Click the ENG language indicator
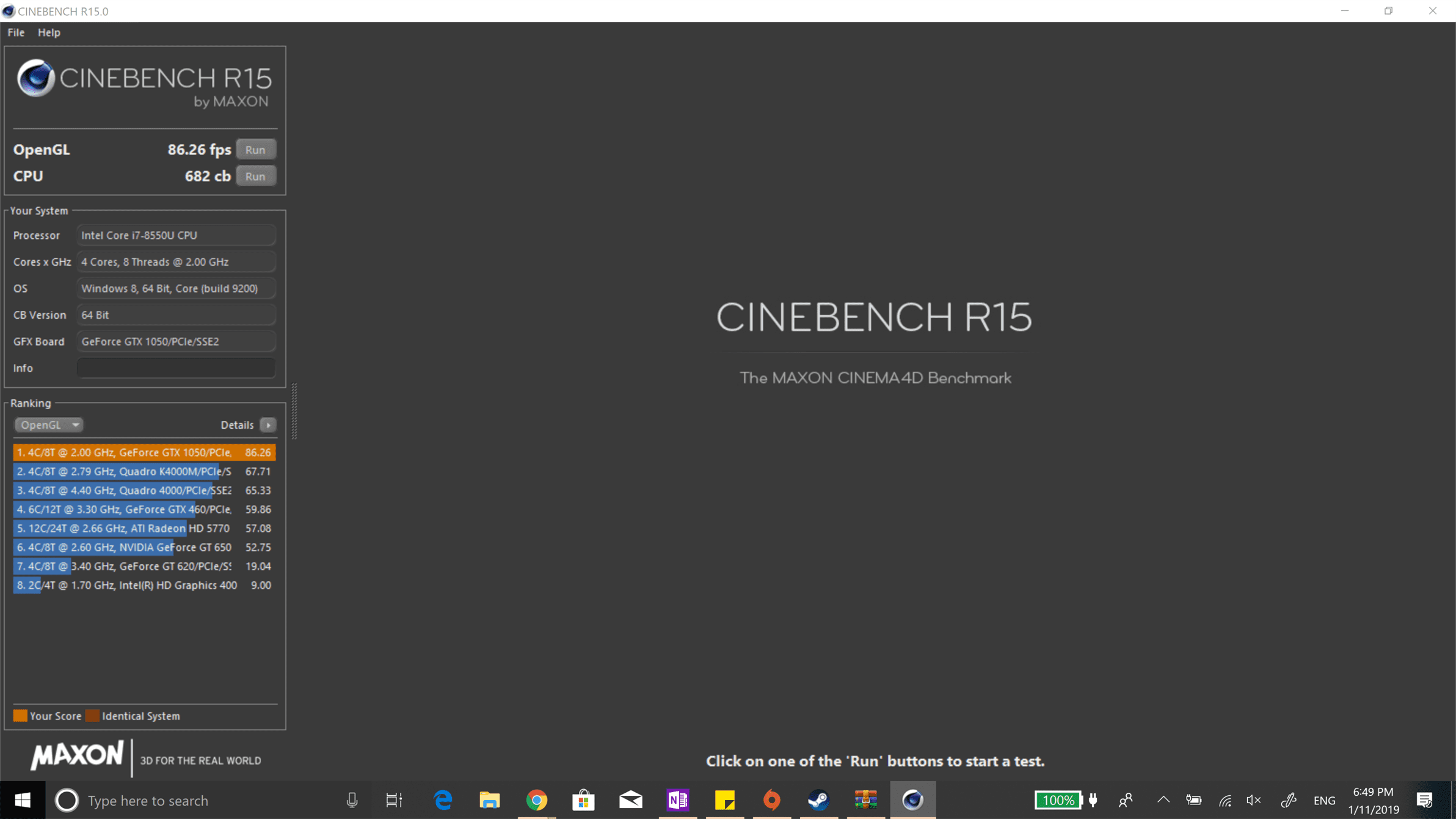 [1324, 801]
